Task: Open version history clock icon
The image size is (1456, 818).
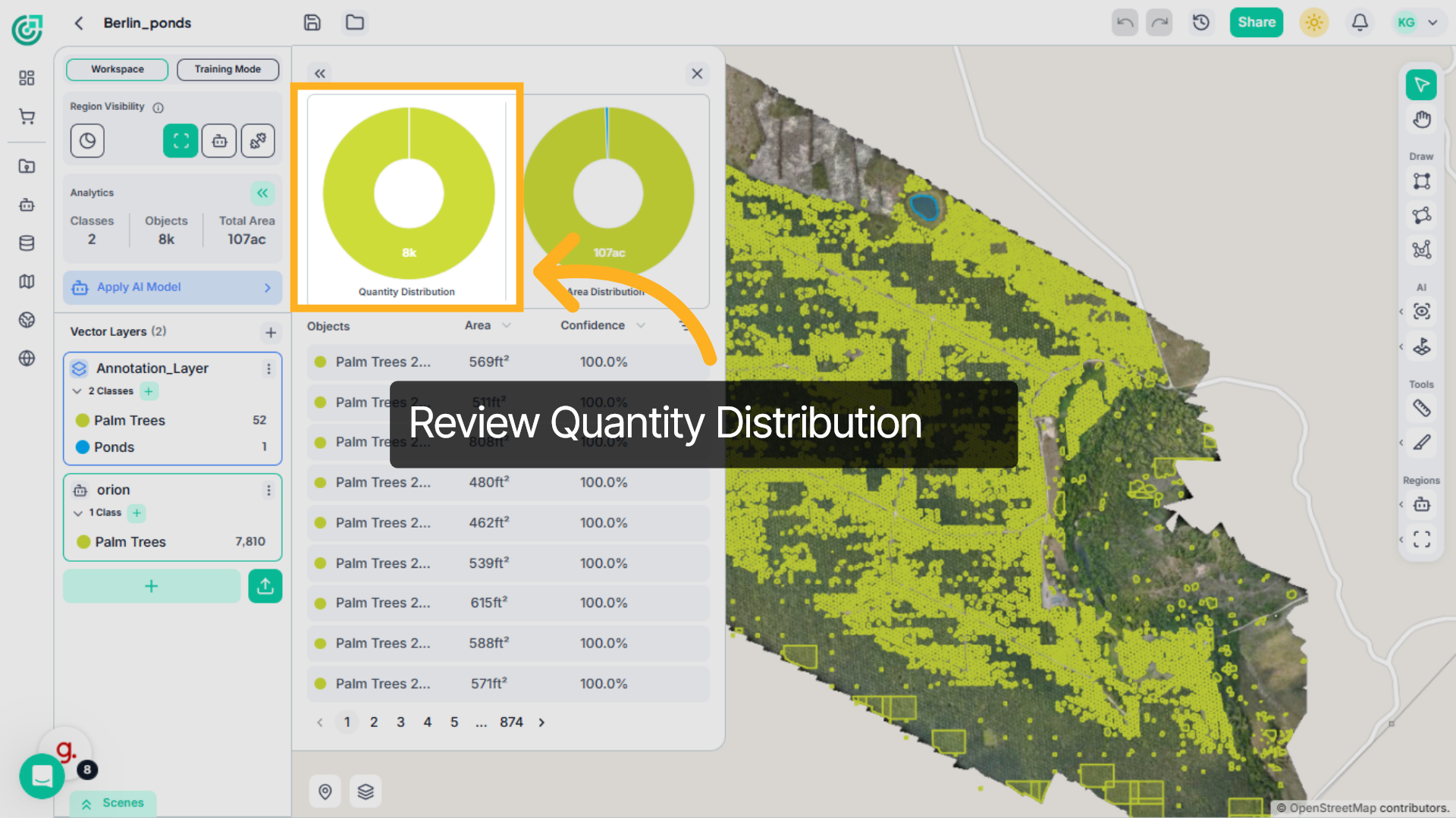Action: pos(1201,23)
